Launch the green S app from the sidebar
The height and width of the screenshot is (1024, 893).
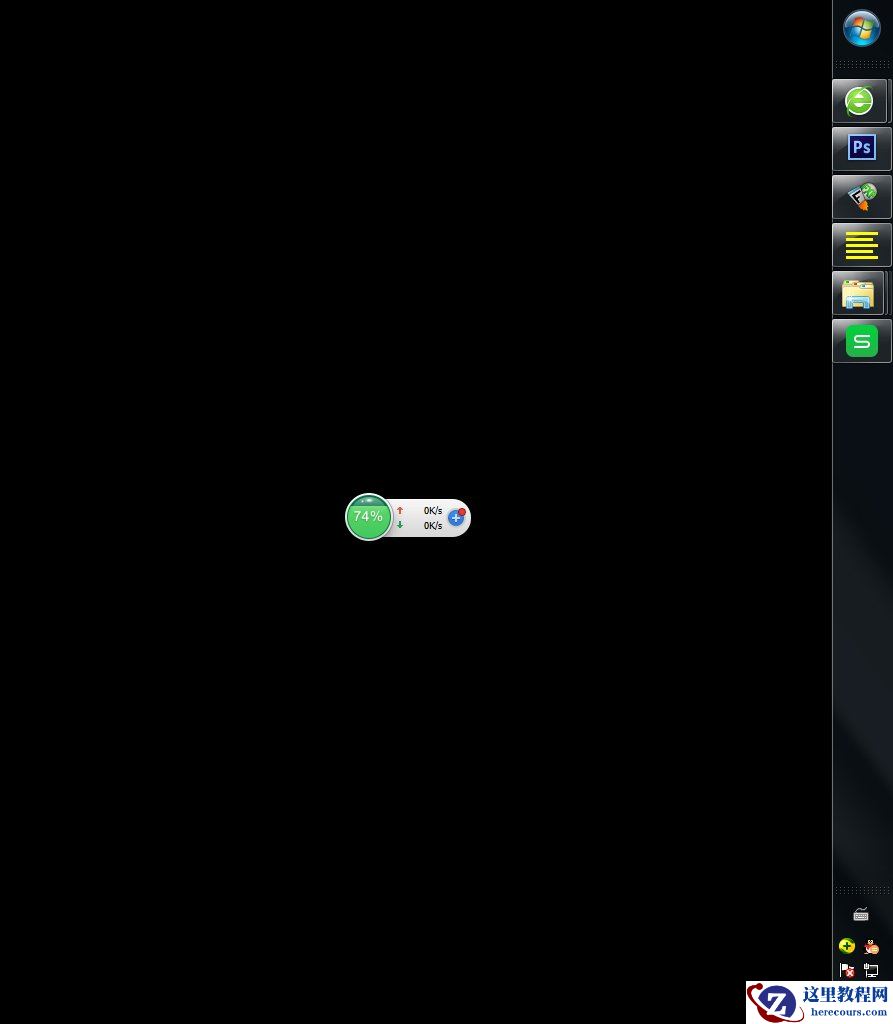860,340
